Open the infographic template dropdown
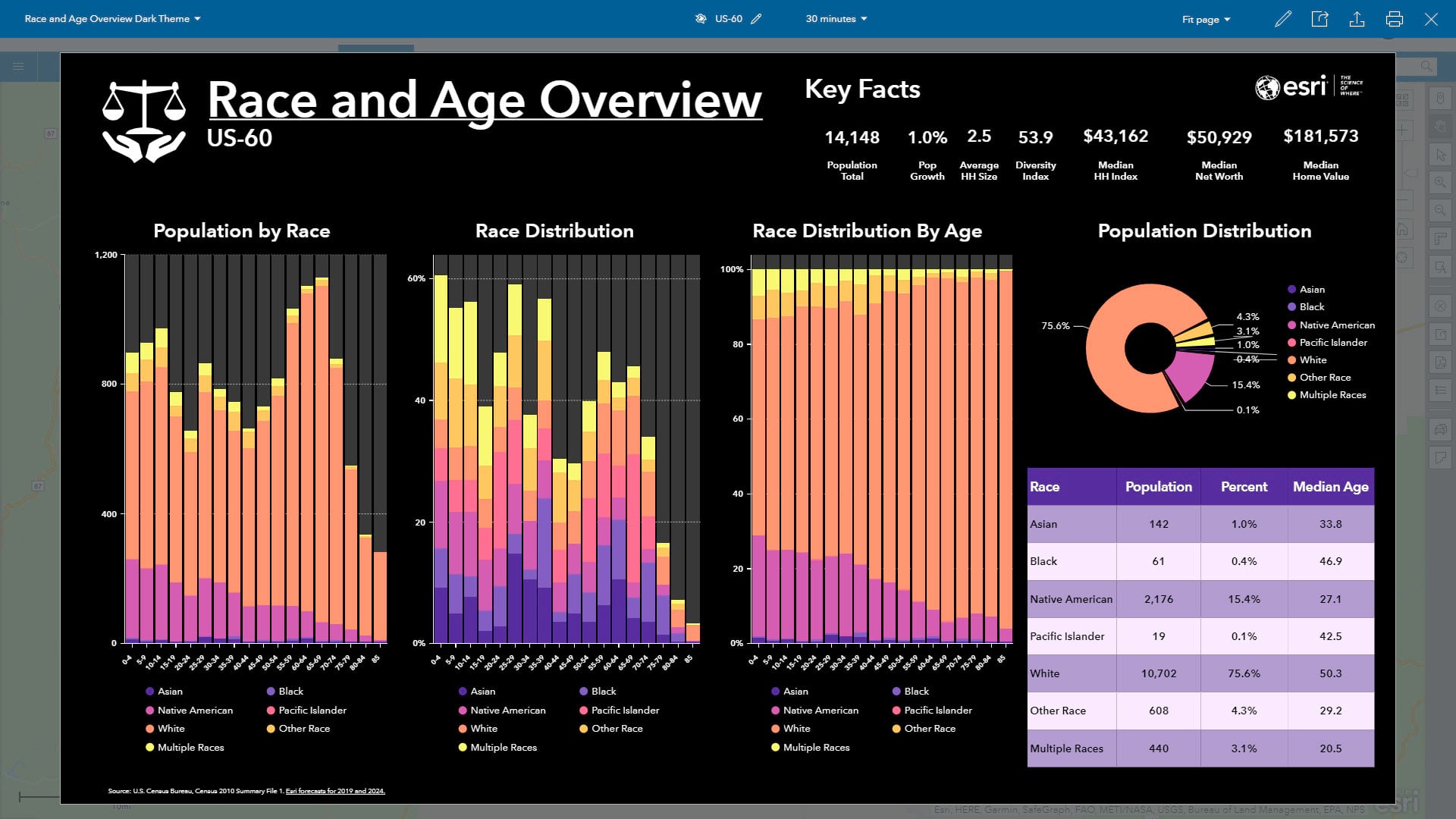Screen dimensions: 1456x819 112,19
